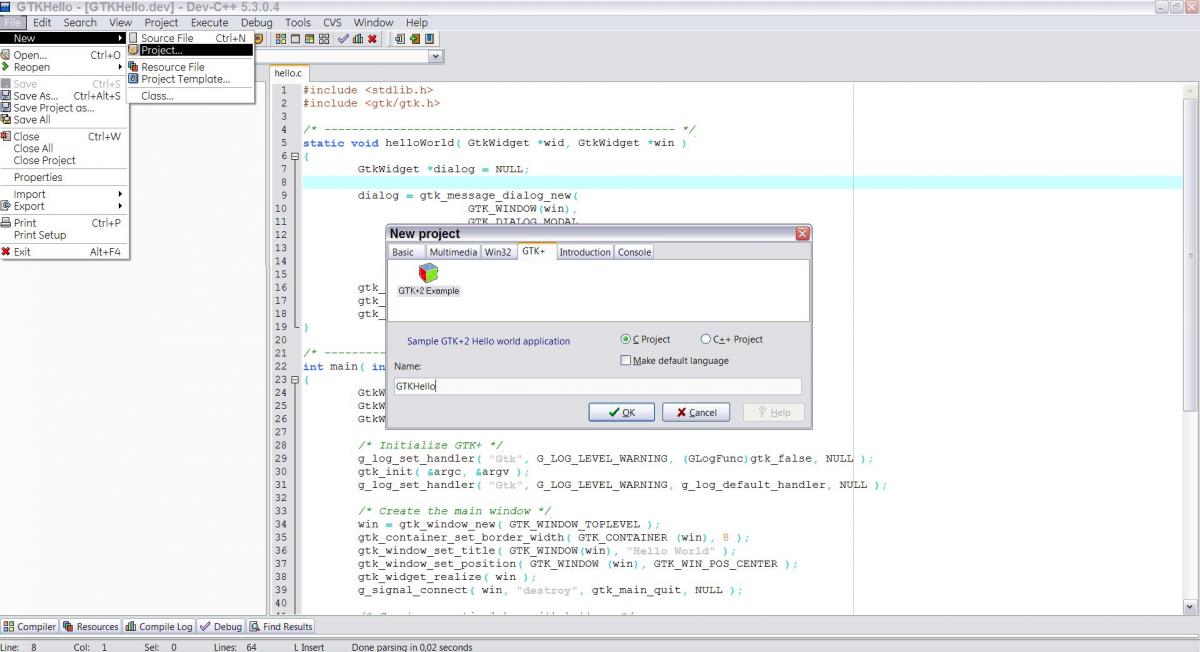This screenshot has width=1200, height=652.
Task: Click Open... in the File menu
Action: pyautogui.click(x=64, y=55)
